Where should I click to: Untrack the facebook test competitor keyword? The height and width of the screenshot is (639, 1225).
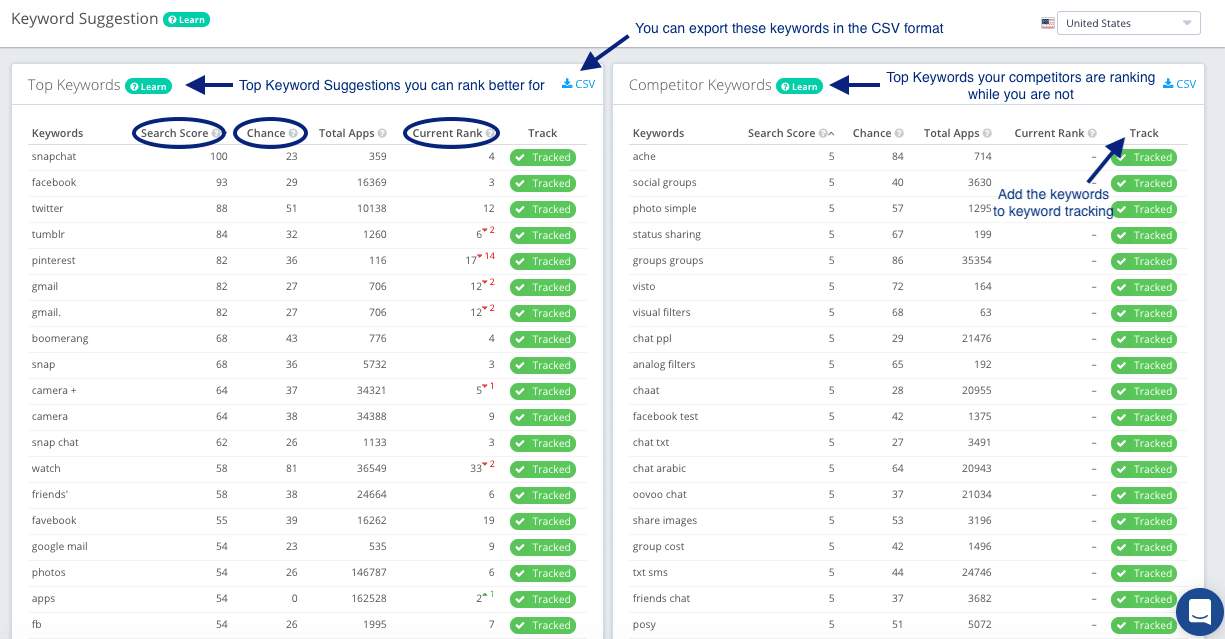tap(1144, 417)
